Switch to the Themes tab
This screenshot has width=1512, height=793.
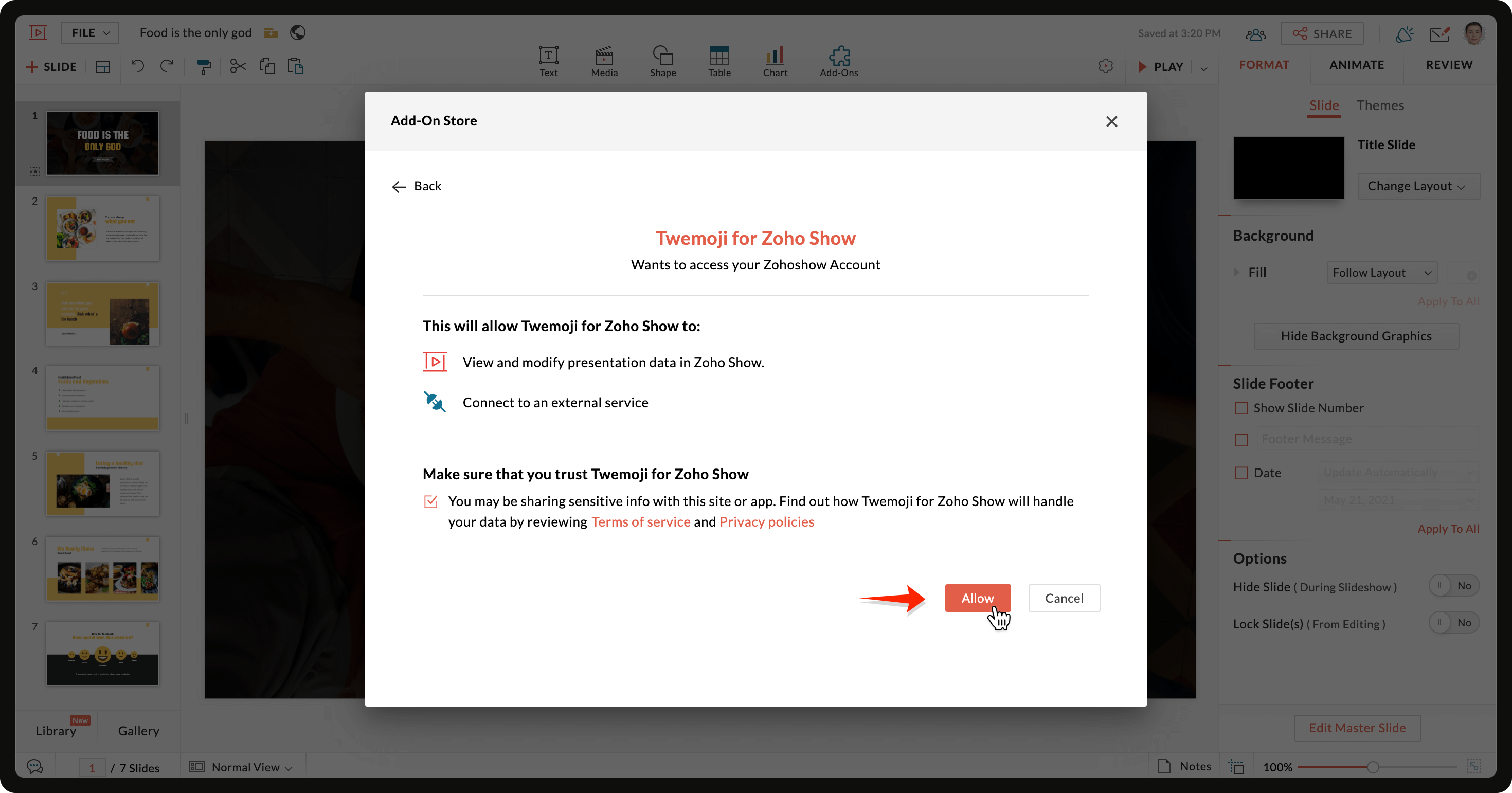[x=1380, y=105]
